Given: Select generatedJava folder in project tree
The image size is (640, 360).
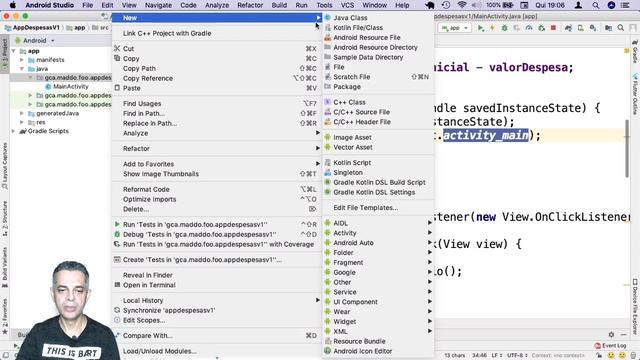Looking at the screenshot, I should (x=58, y=113).
